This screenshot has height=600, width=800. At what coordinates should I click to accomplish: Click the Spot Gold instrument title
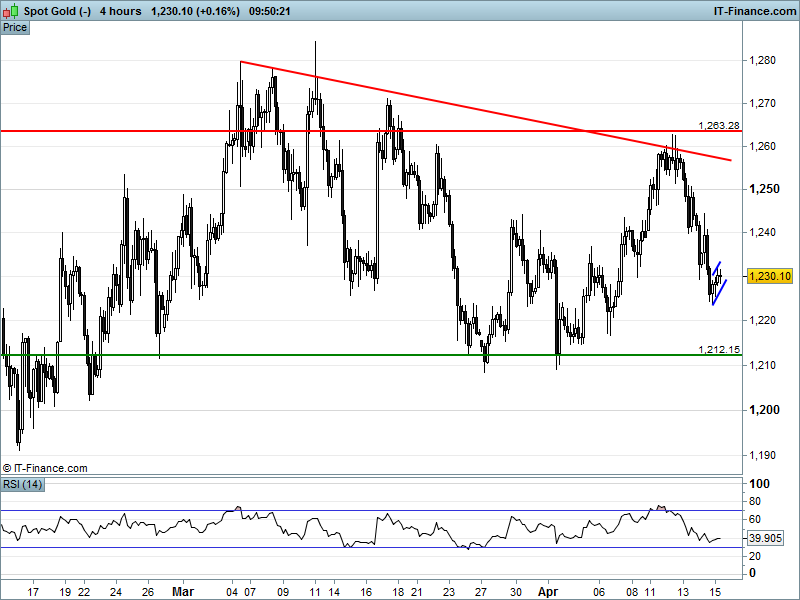tap(56, 11)
